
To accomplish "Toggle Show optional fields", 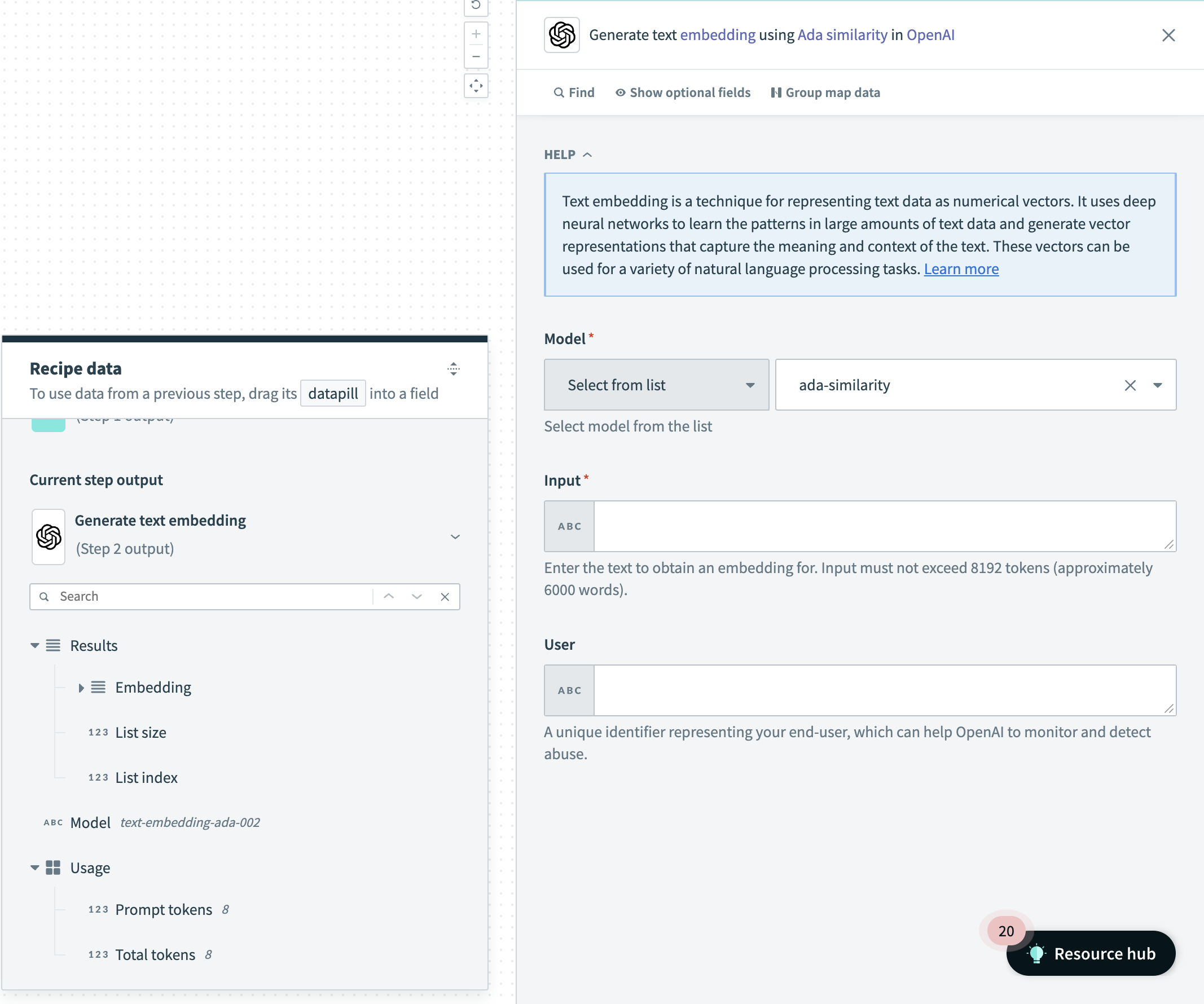I will coord(683,93).
